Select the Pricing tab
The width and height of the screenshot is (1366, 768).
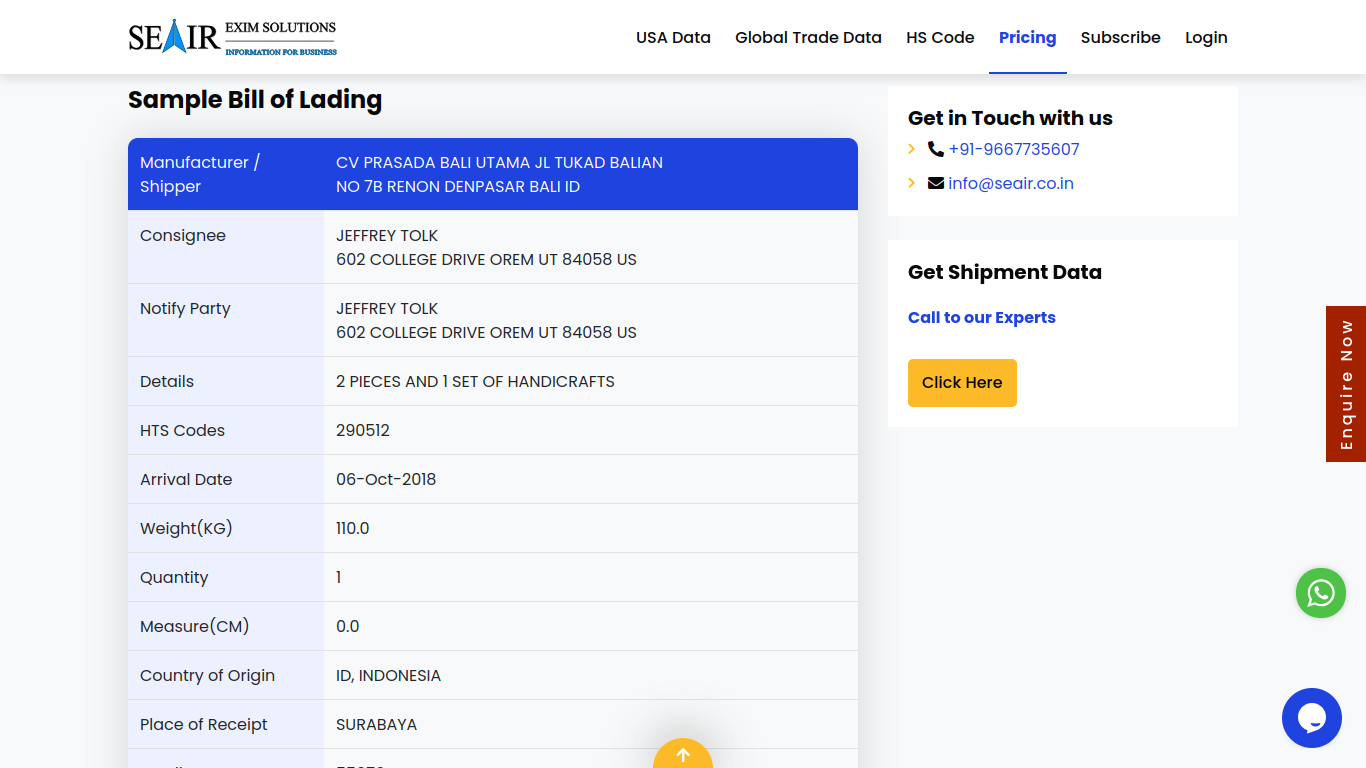[x=1027, y=37]
